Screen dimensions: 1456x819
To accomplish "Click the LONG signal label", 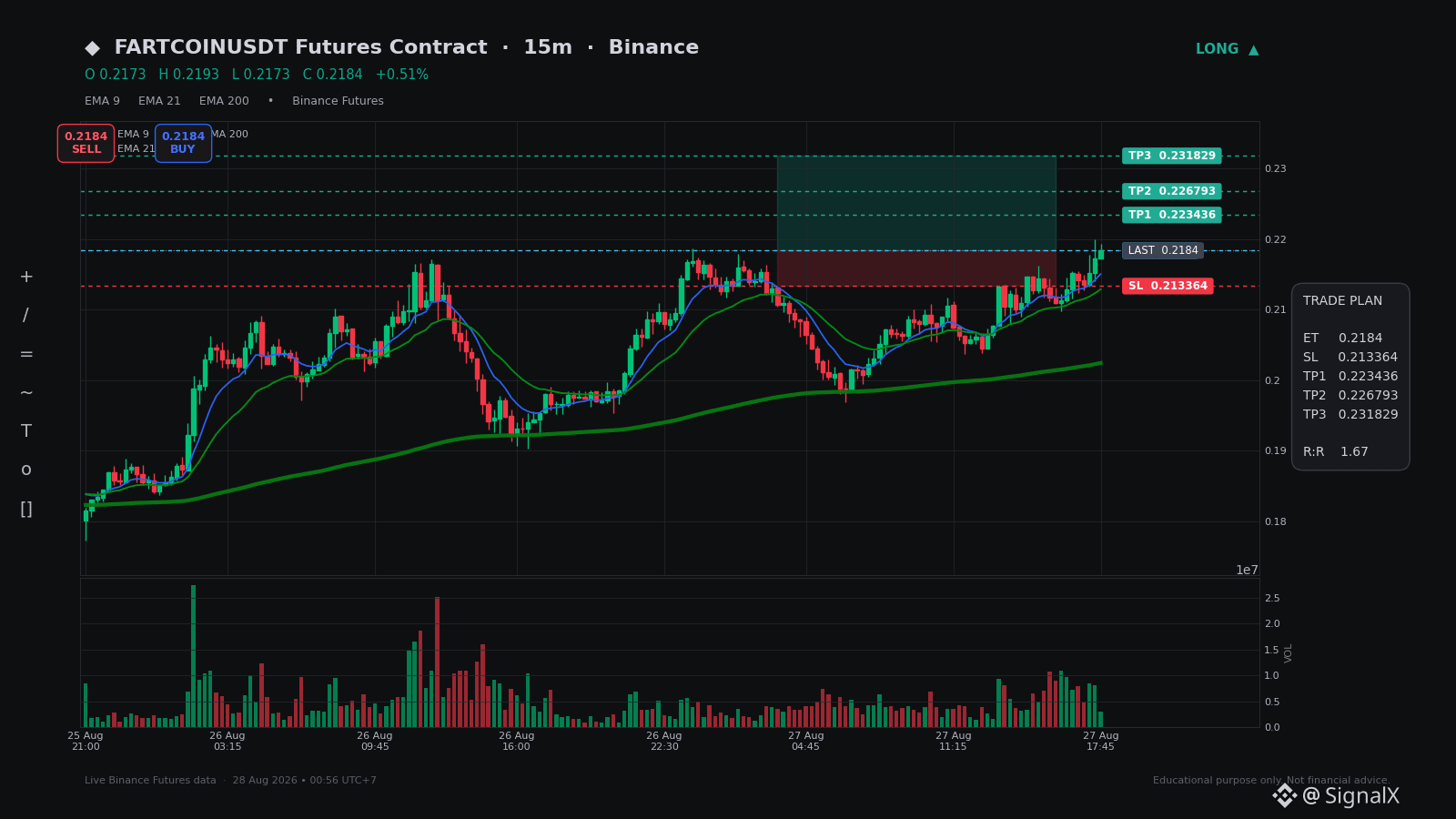I will [1217, 49].
